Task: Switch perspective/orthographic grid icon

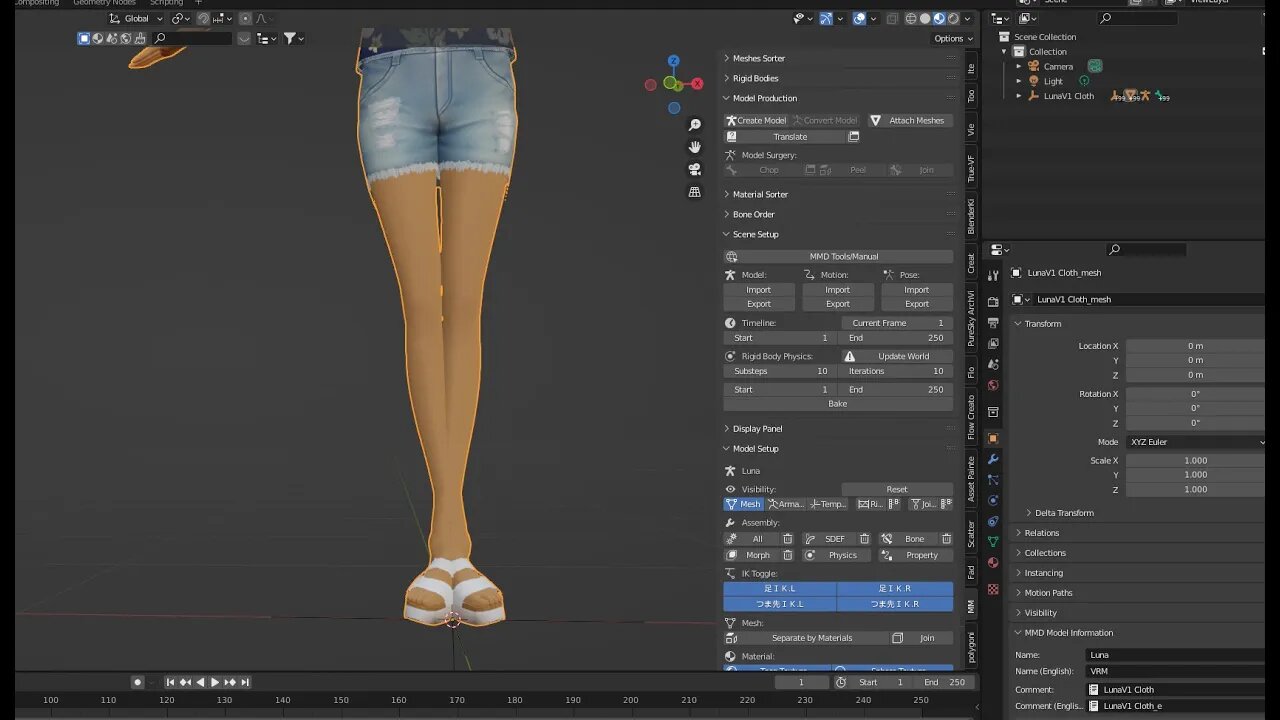Action: tap(695, 192)
